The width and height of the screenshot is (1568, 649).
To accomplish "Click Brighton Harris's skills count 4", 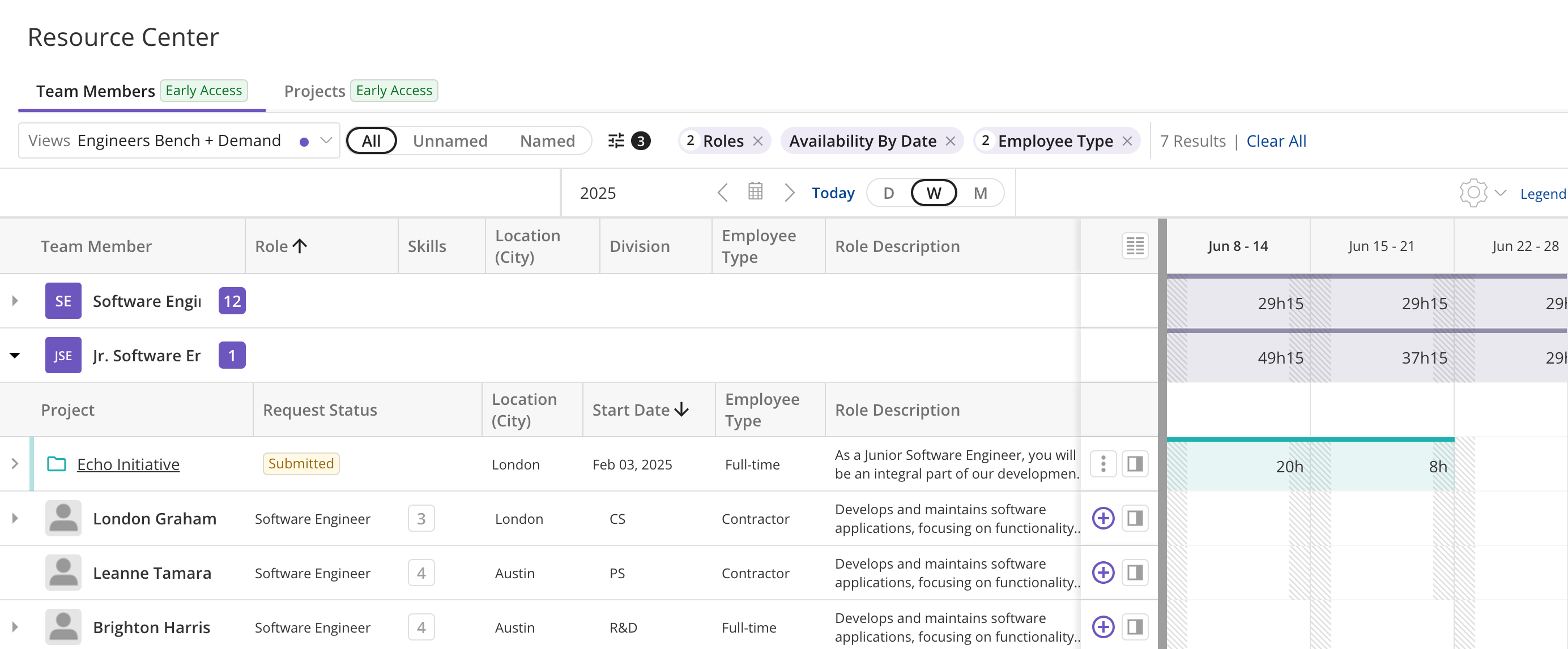I will (421, 627).
